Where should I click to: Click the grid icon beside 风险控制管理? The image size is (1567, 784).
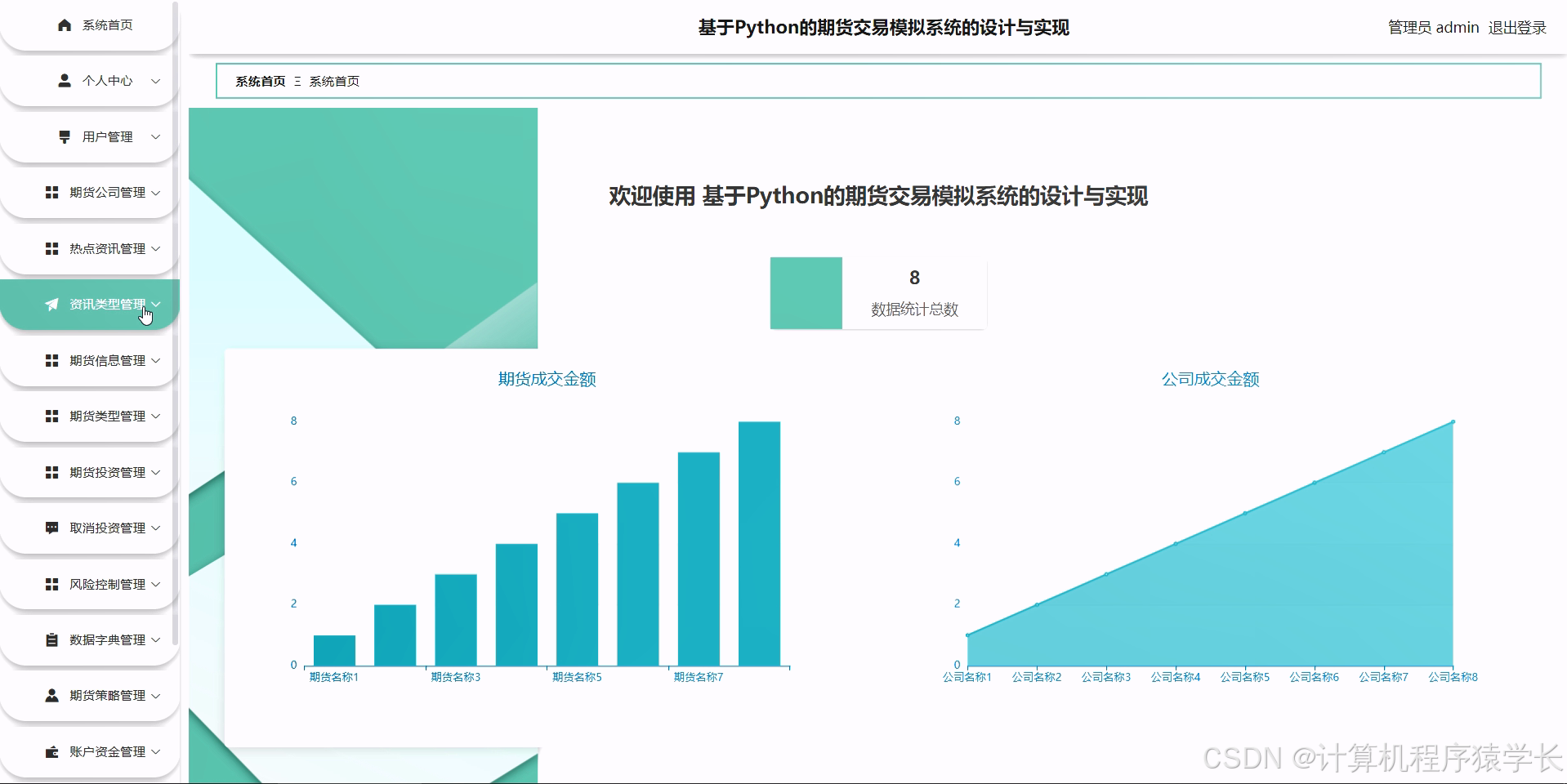[x=51, y=584]
